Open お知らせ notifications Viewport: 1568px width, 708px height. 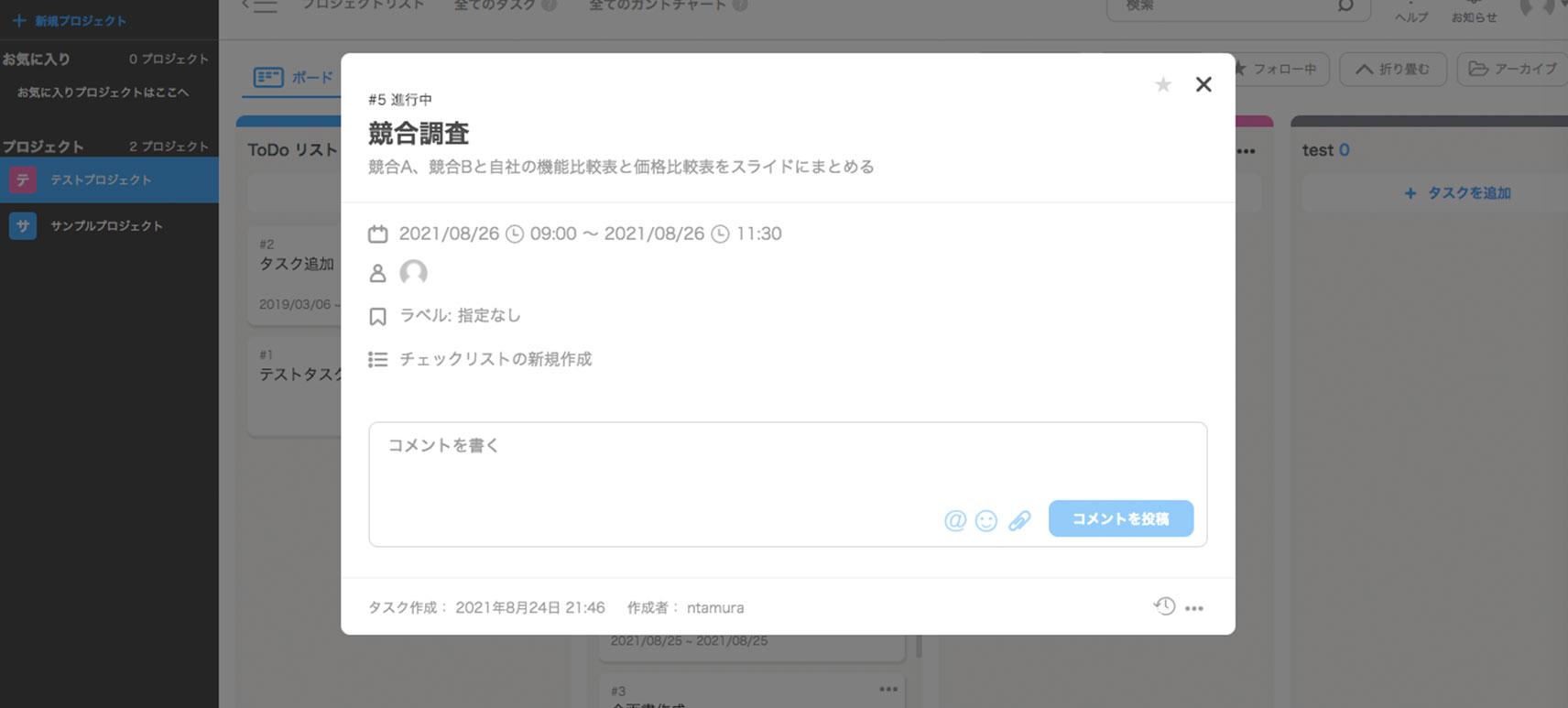pyautogui.click(x=1474, y=13)
